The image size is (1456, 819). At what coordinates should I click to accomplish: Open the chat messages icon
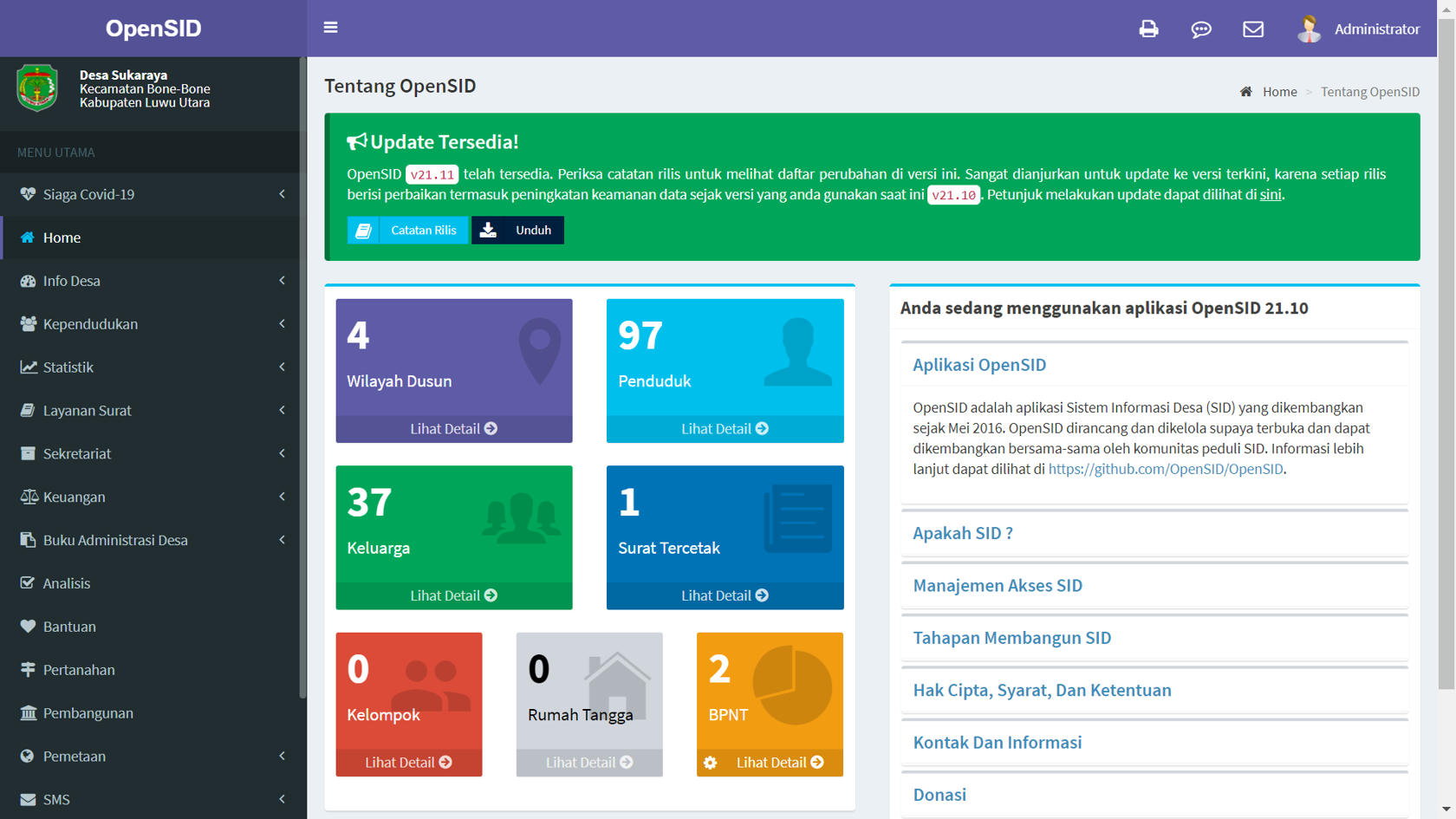pos(1201,29)
